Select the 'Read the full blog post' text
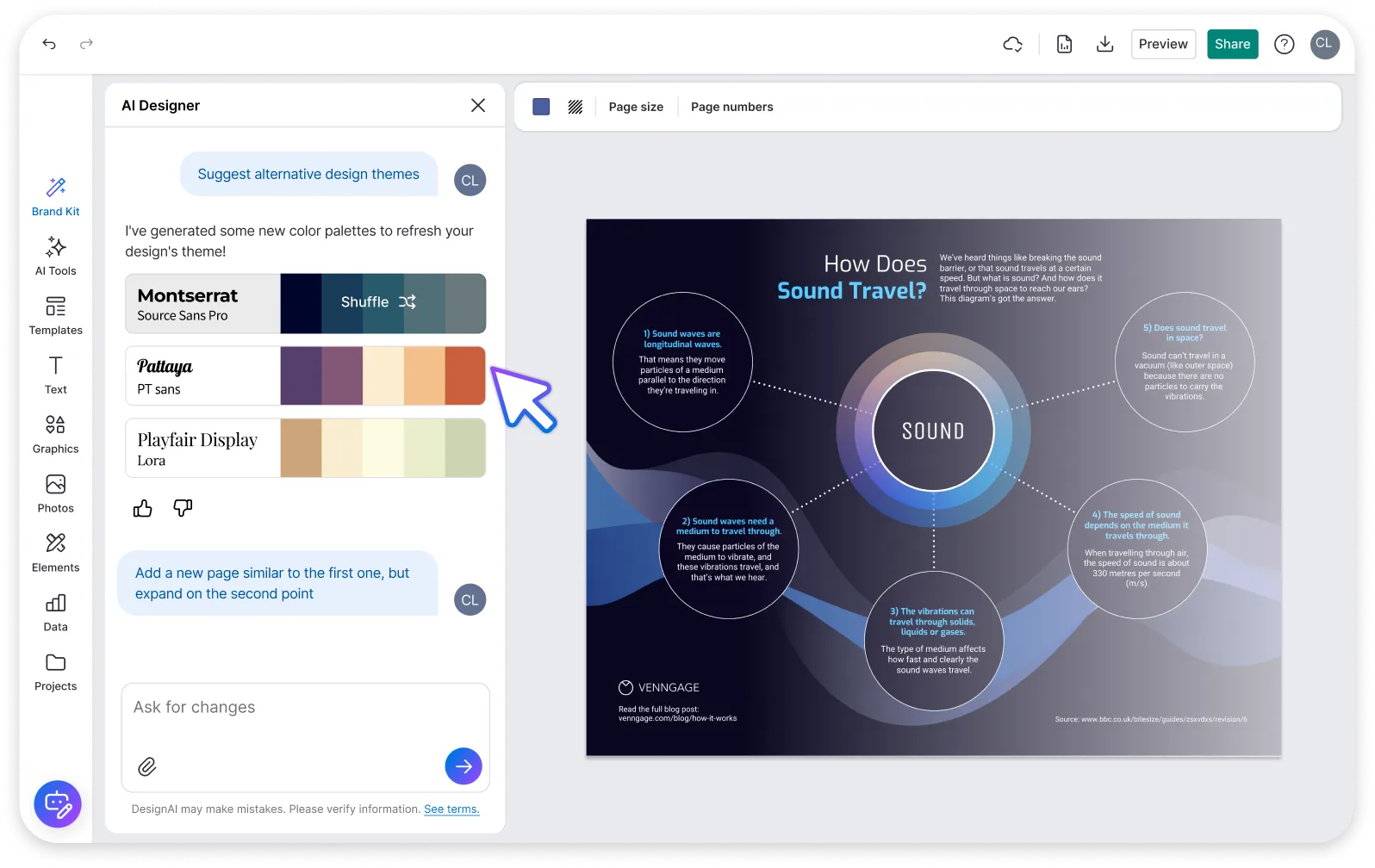The image size is (1375, 868). 677,714
